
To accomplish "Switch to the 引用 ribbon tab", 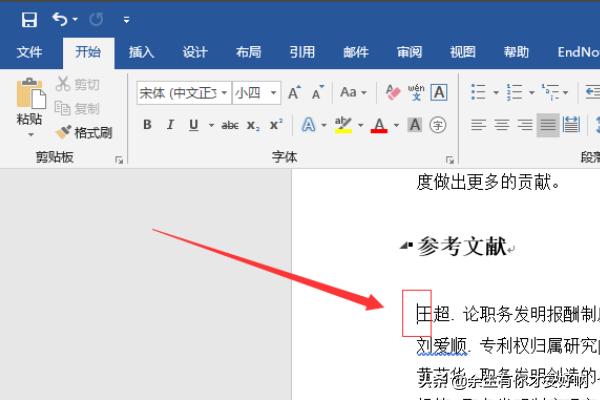I will pyautogui.click(x=302, y=52).
